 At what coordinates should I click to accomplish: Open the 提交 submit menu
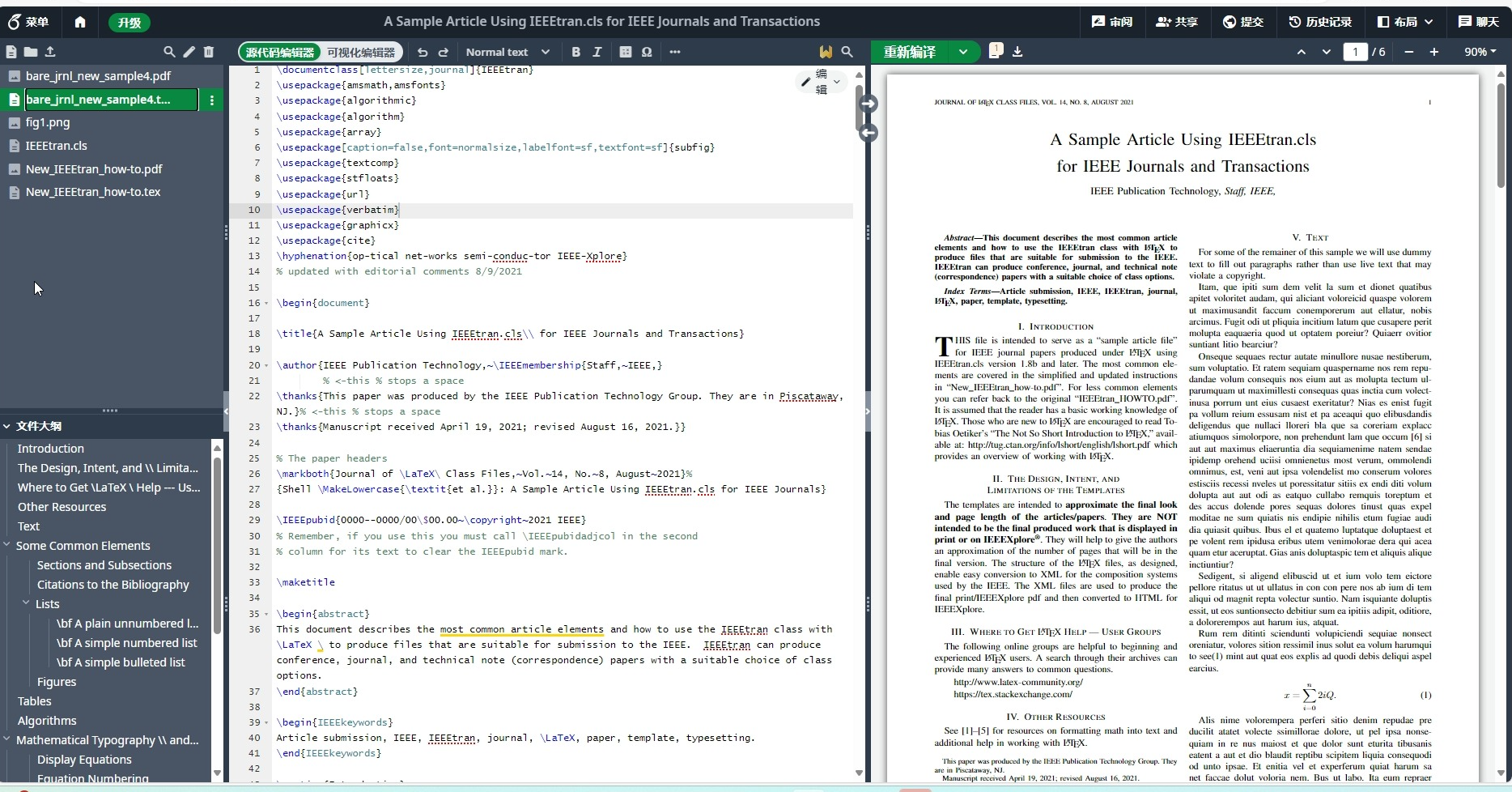click(1242, 22)
